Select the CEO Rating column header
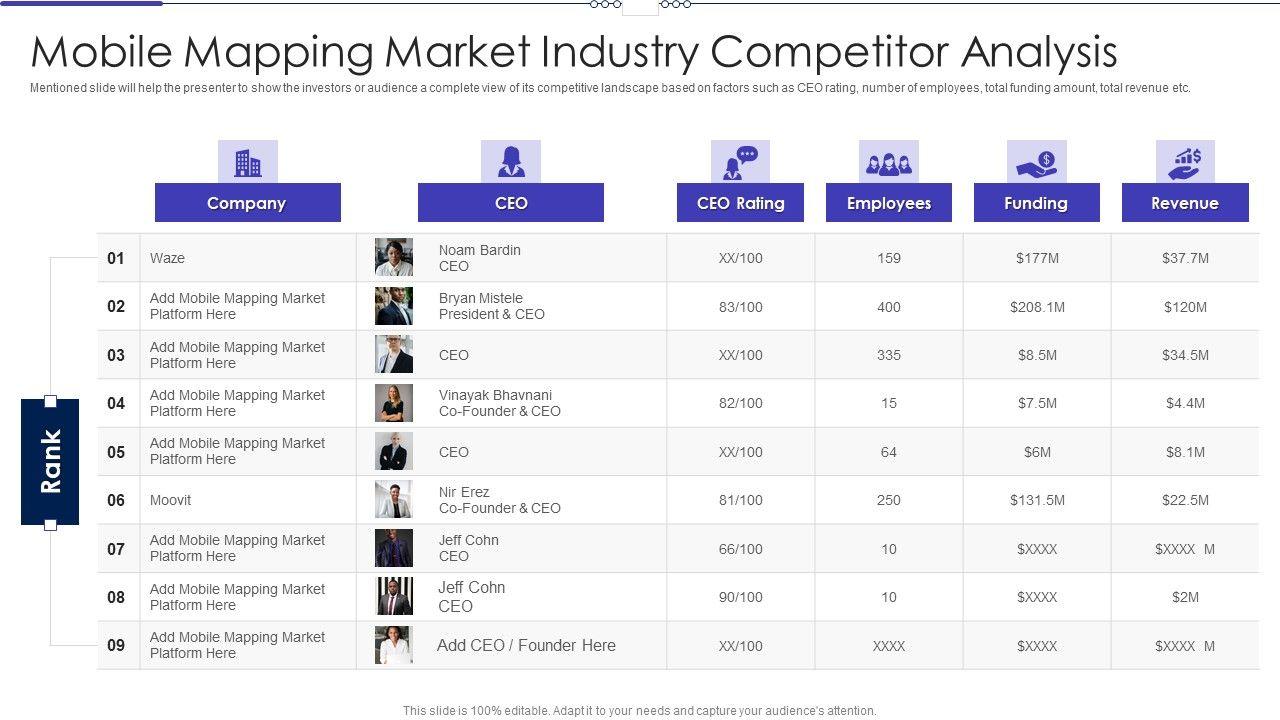Image resolution: width=1280 pixels, height=720 pixels. tap(740, 203)
